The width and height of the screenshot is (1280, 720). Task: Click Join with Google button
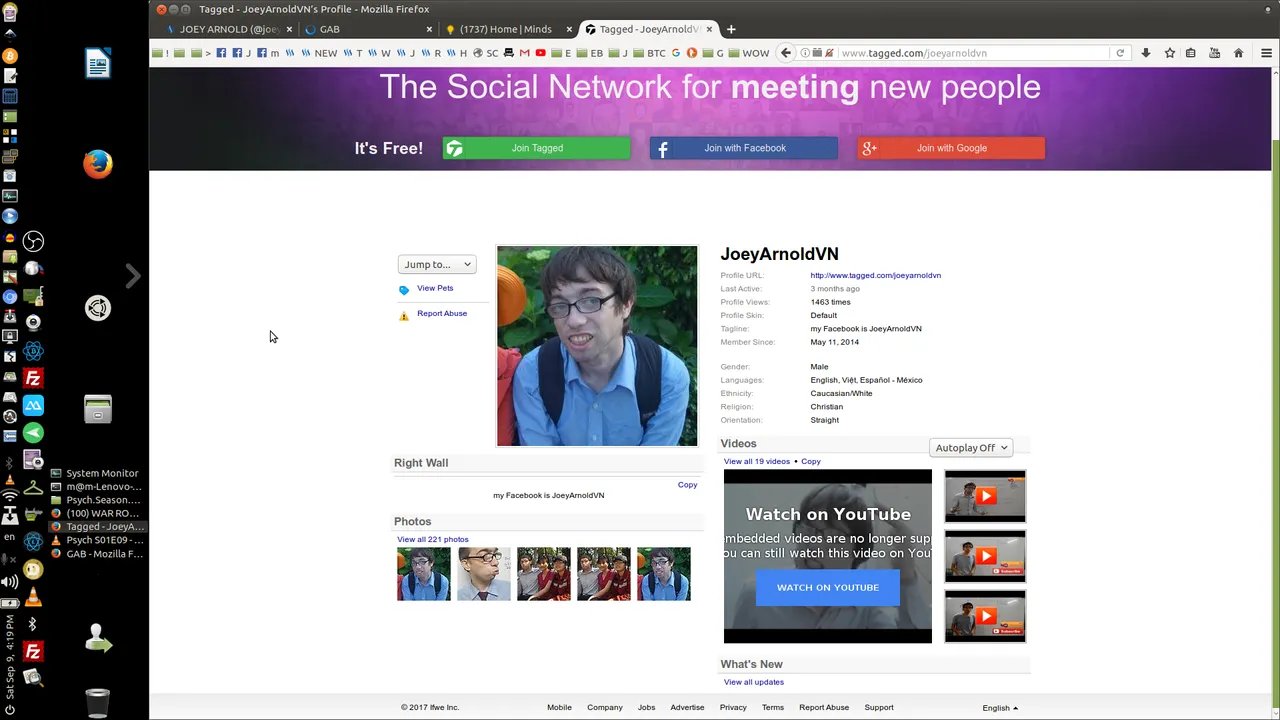[951, 148]
